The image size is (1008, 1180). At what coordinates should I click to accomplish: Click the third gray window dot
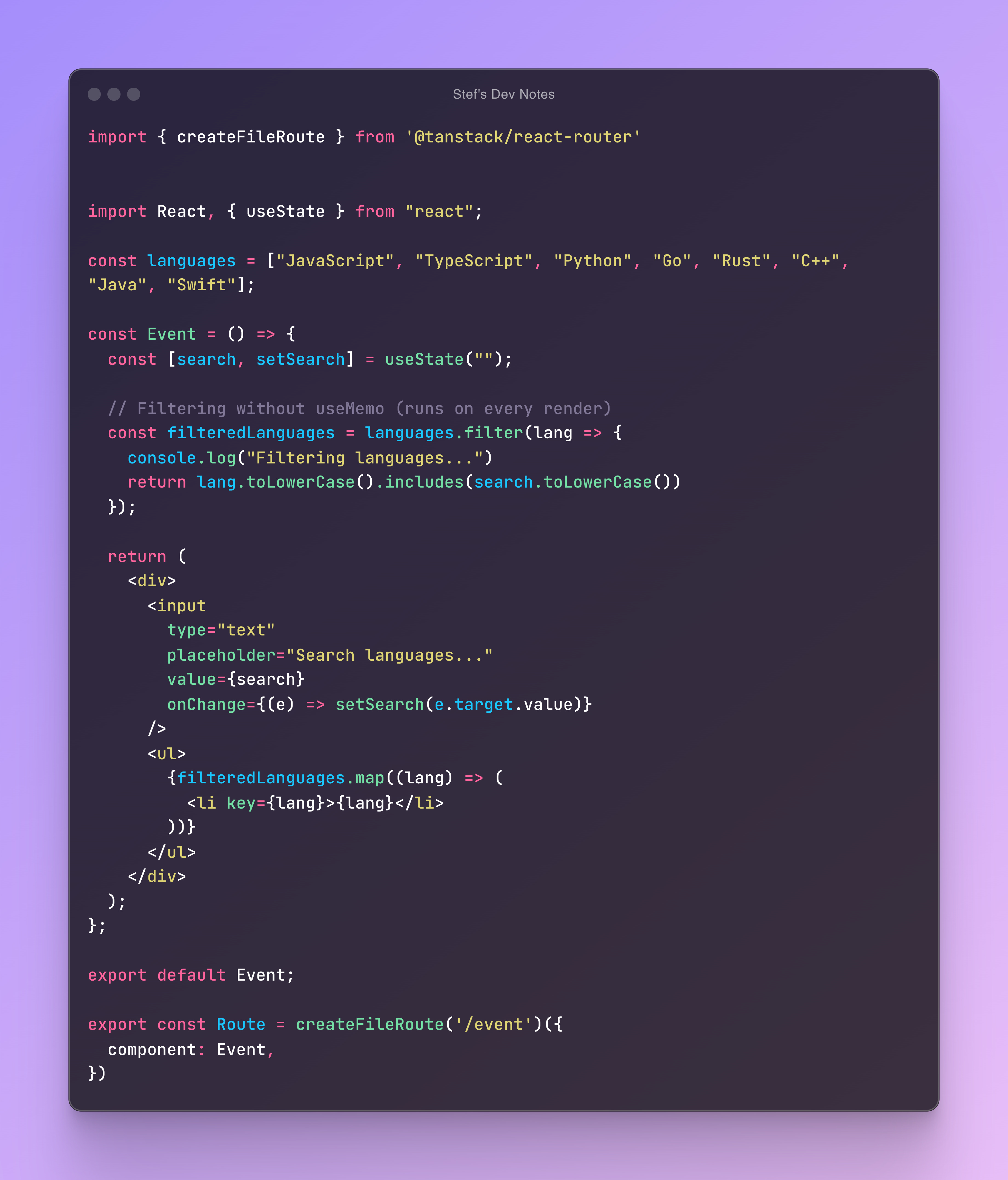[134, 94]
